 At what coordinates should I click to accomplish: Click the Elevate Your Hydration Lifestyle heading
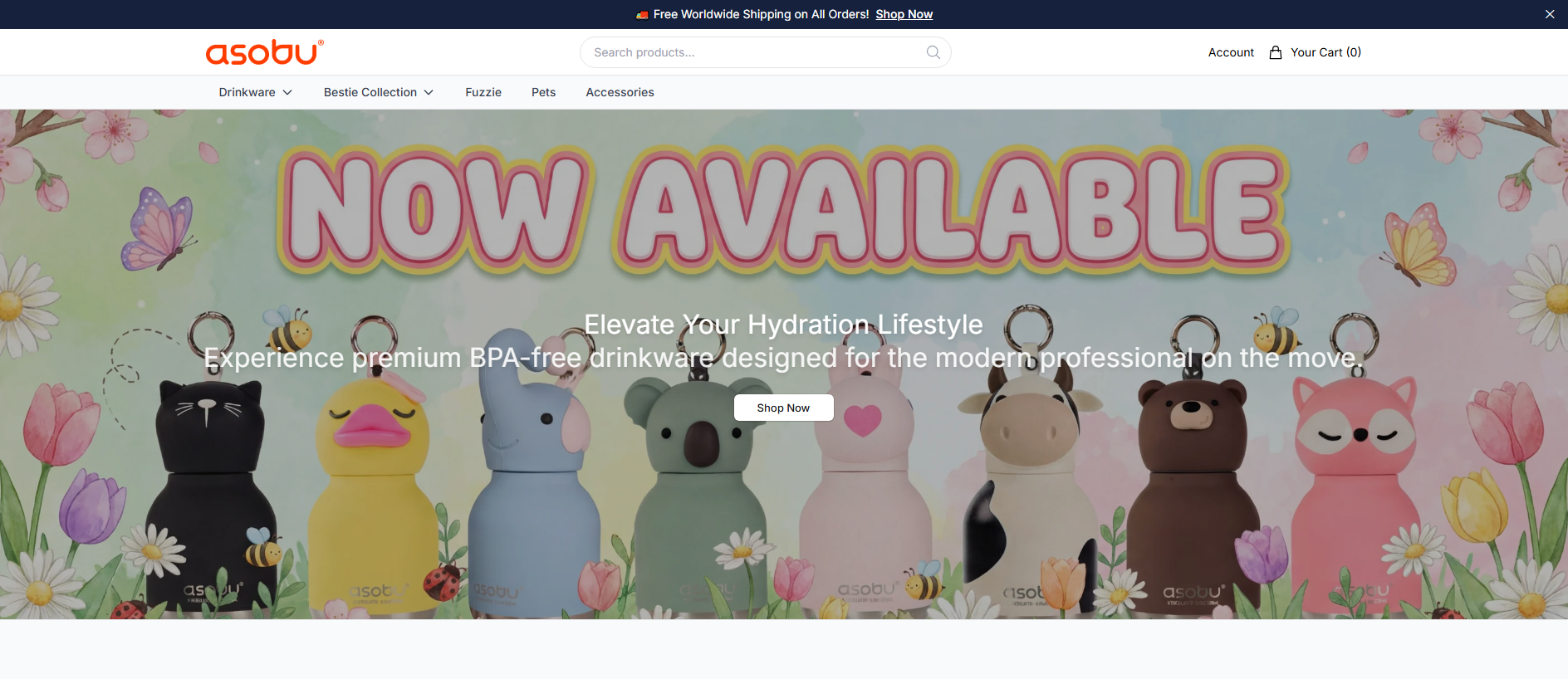click(783, 325)
